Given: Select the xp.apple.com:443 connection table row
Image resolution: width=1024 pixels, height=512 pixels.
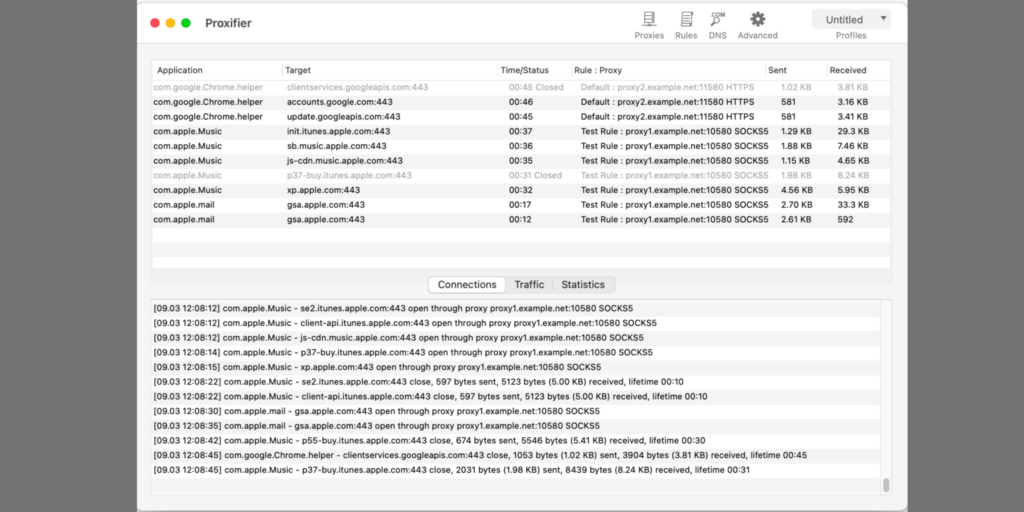Looking at the screenshot, I should coord(521,190).
